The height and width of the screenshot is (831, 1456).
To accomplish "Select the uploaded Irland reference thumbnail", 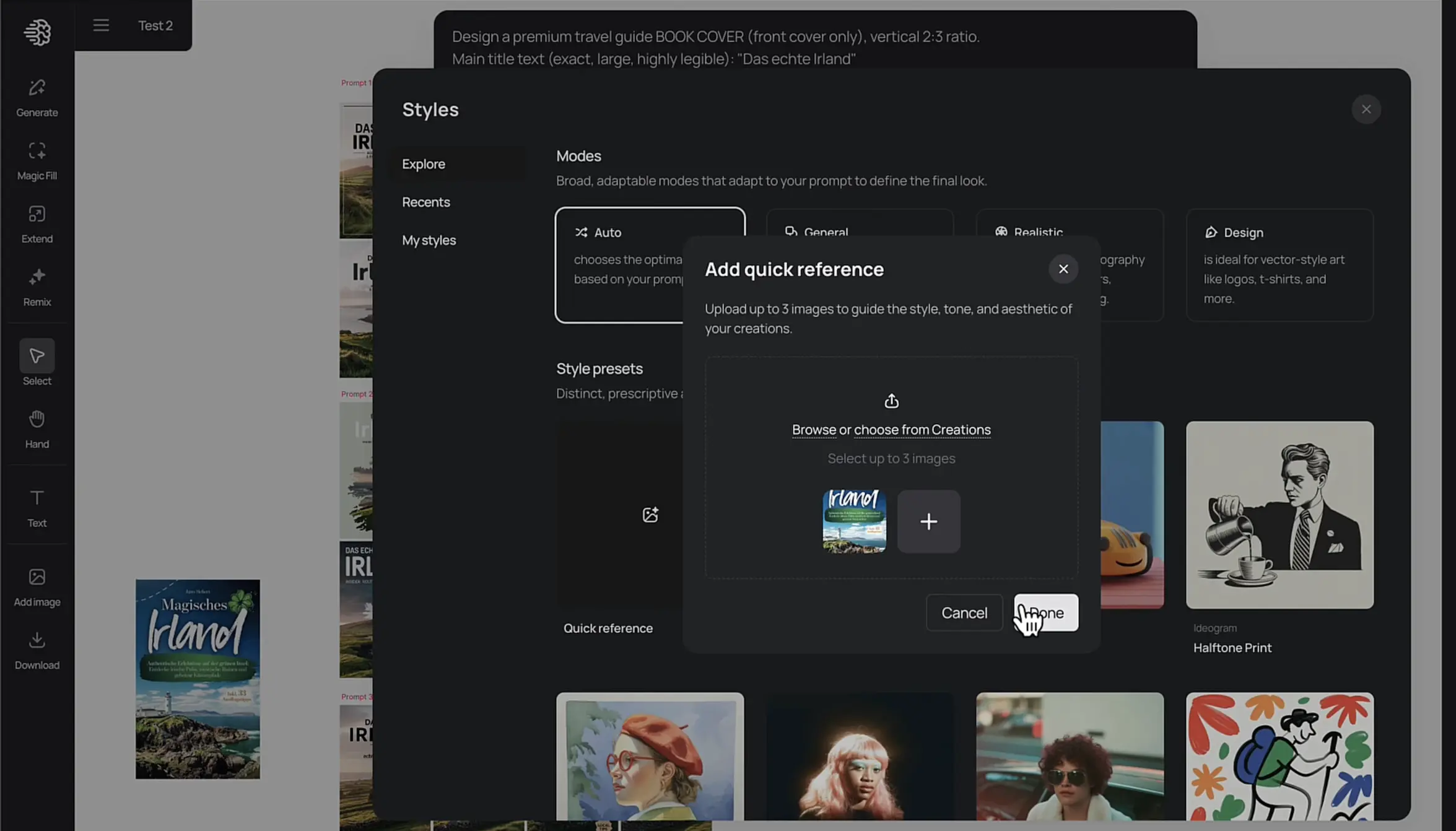I will pos(854,521).
